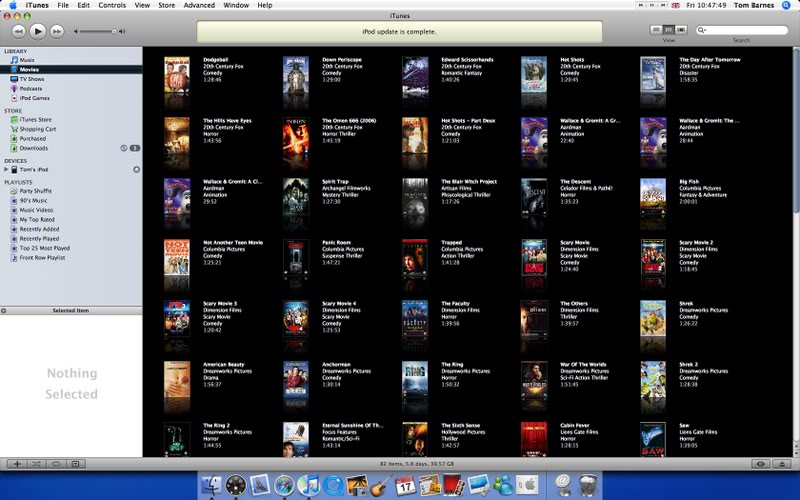Click the title 'War Of The Worlds'
The height and width of the screenshot is (500, 800).
click(583, 364)
